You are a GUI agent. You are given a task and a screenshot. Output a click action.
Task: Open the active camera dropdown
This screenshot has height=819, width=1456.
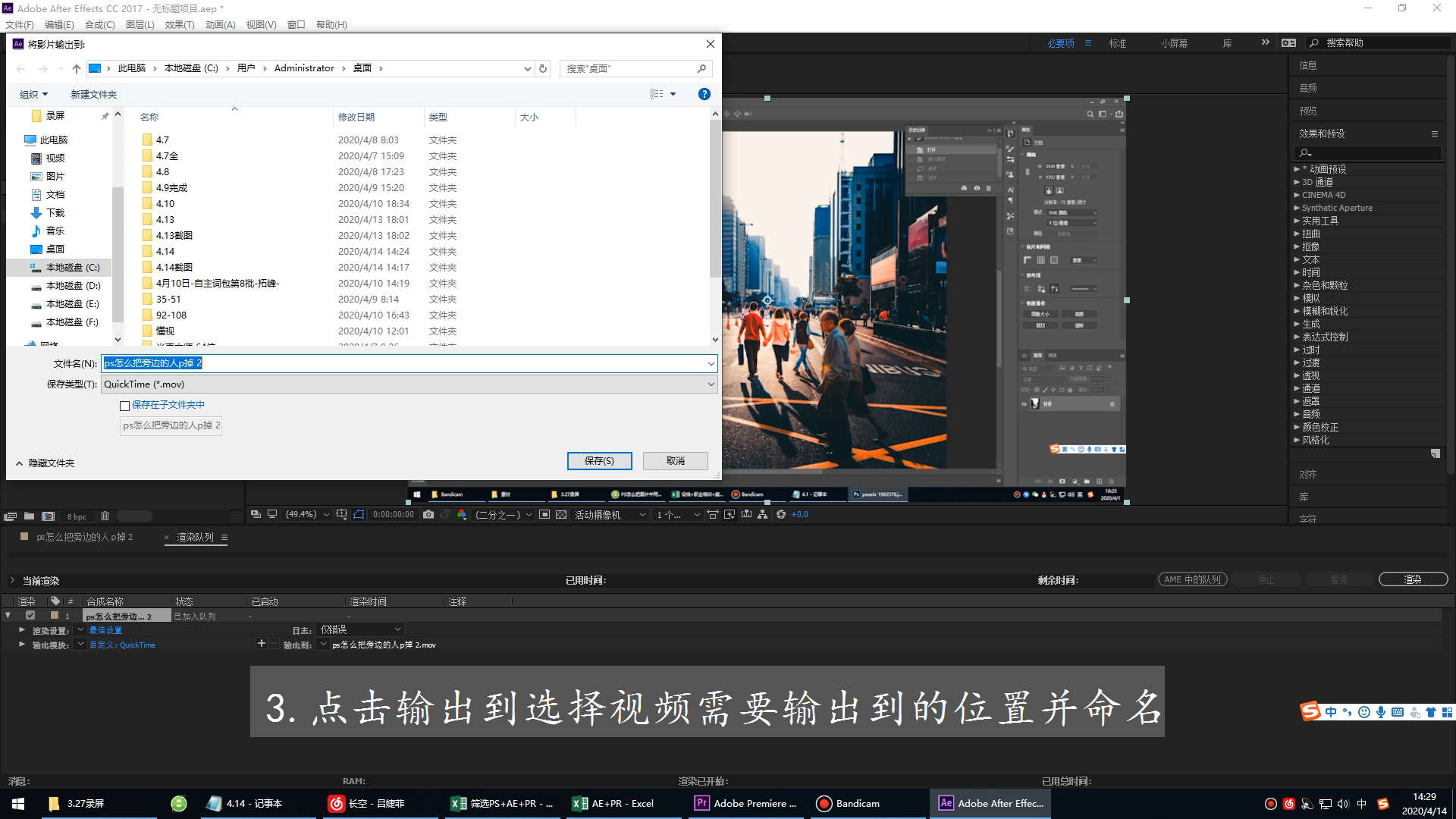[610, 514]
